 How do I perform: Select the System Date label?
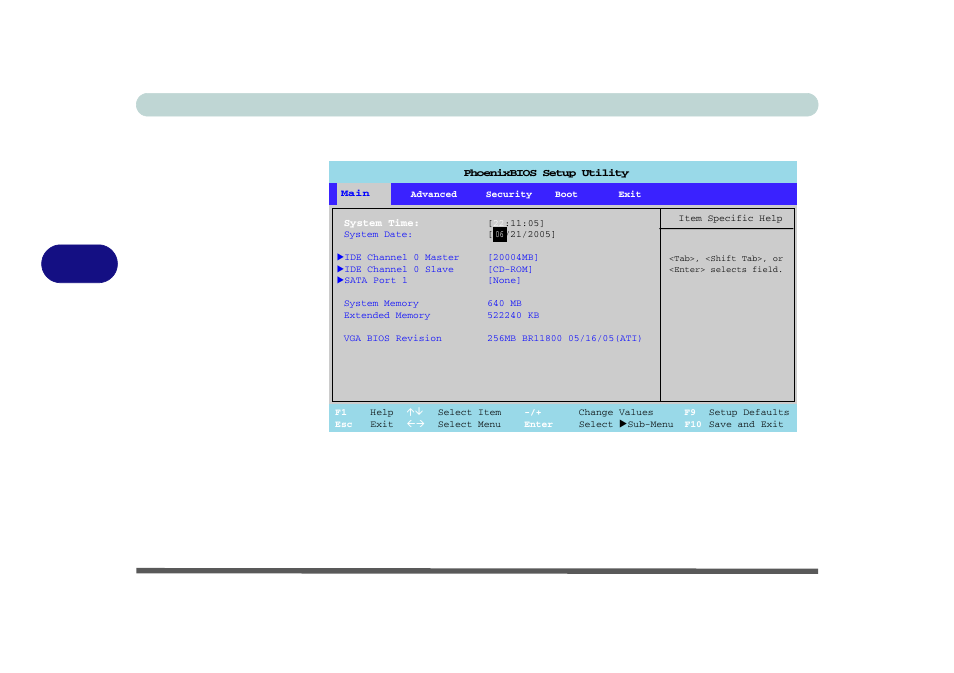tap(378, 234)
